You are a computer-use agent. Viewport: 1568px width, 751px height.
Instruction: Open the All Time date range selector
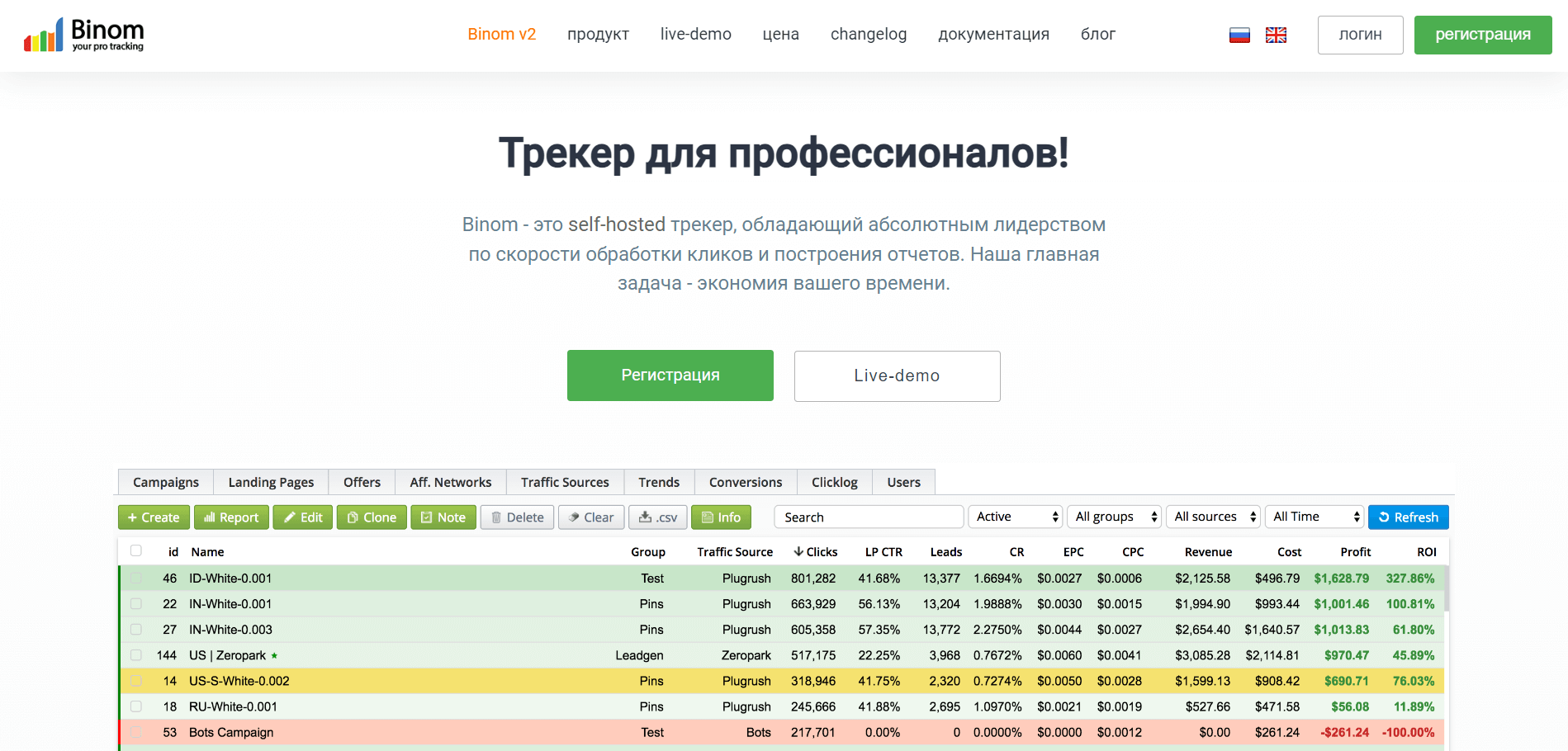(1314, 517)
